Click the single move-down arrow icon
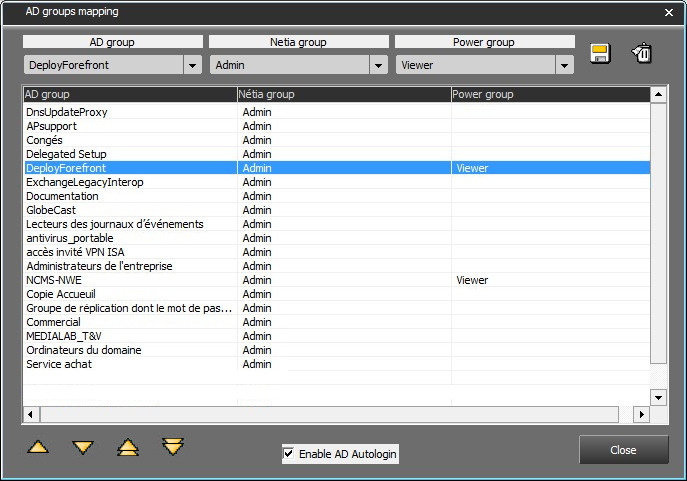 click(83, 447)
